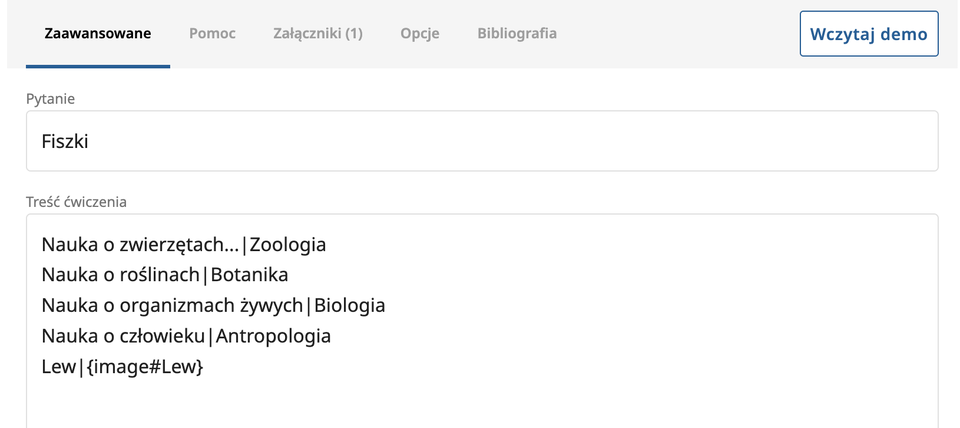The image size is (960, 428).
Task: Click the text Nauka o człowieku
Action: (123, 336)
